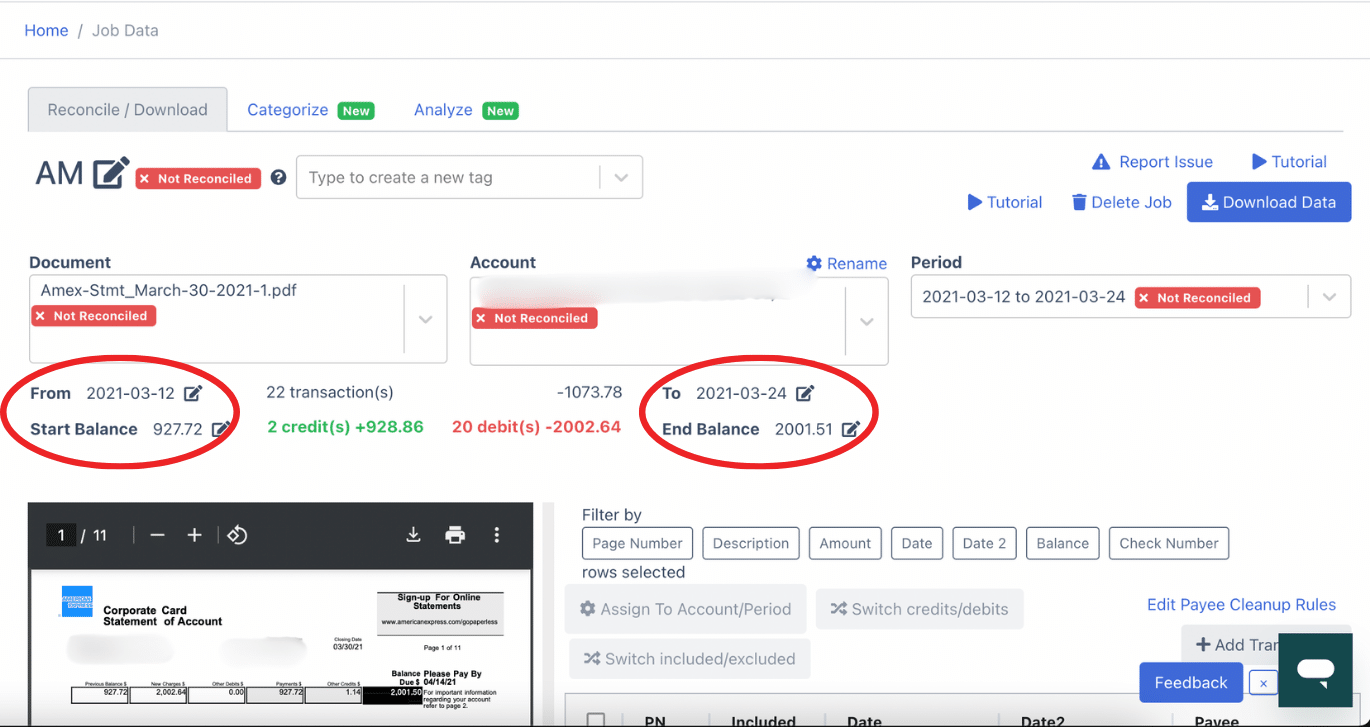The width and height of the screenshot is (1370, 728).
Task: Filter by Check Number
Action: click(x=1169, y=543)
